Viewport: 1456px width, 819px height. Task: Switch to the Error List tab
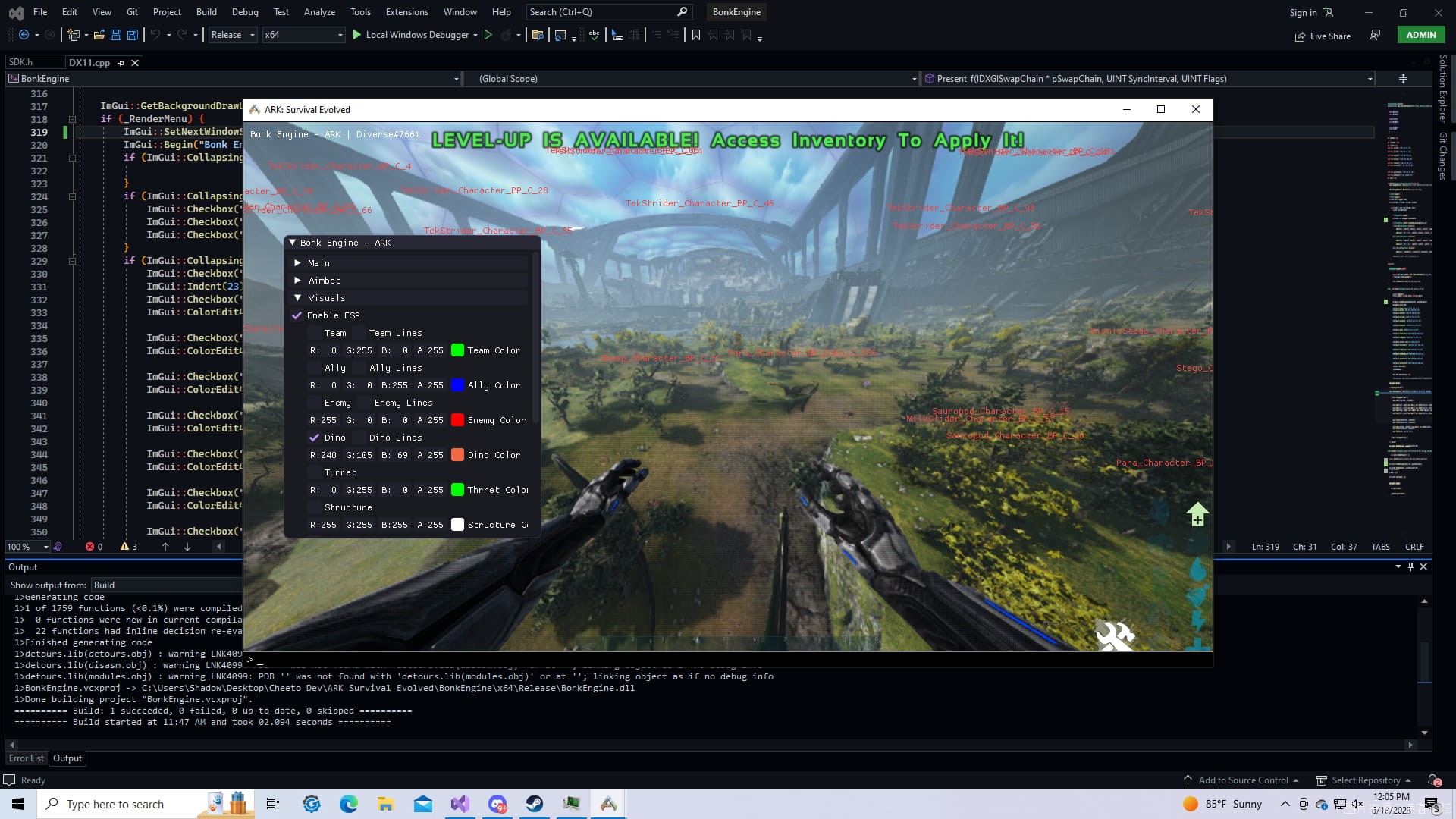[x=27, y=758]
